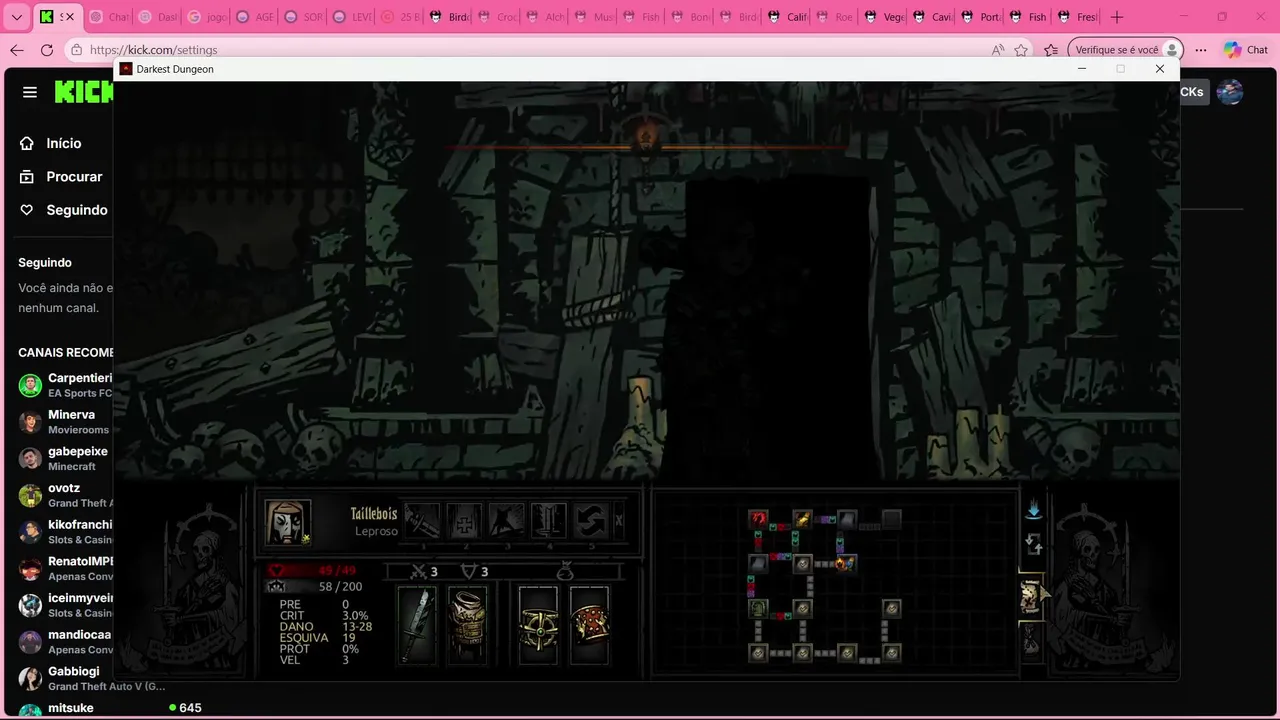
Task: Switch to the 'jogo' browser tab
Action: point(206,17)
